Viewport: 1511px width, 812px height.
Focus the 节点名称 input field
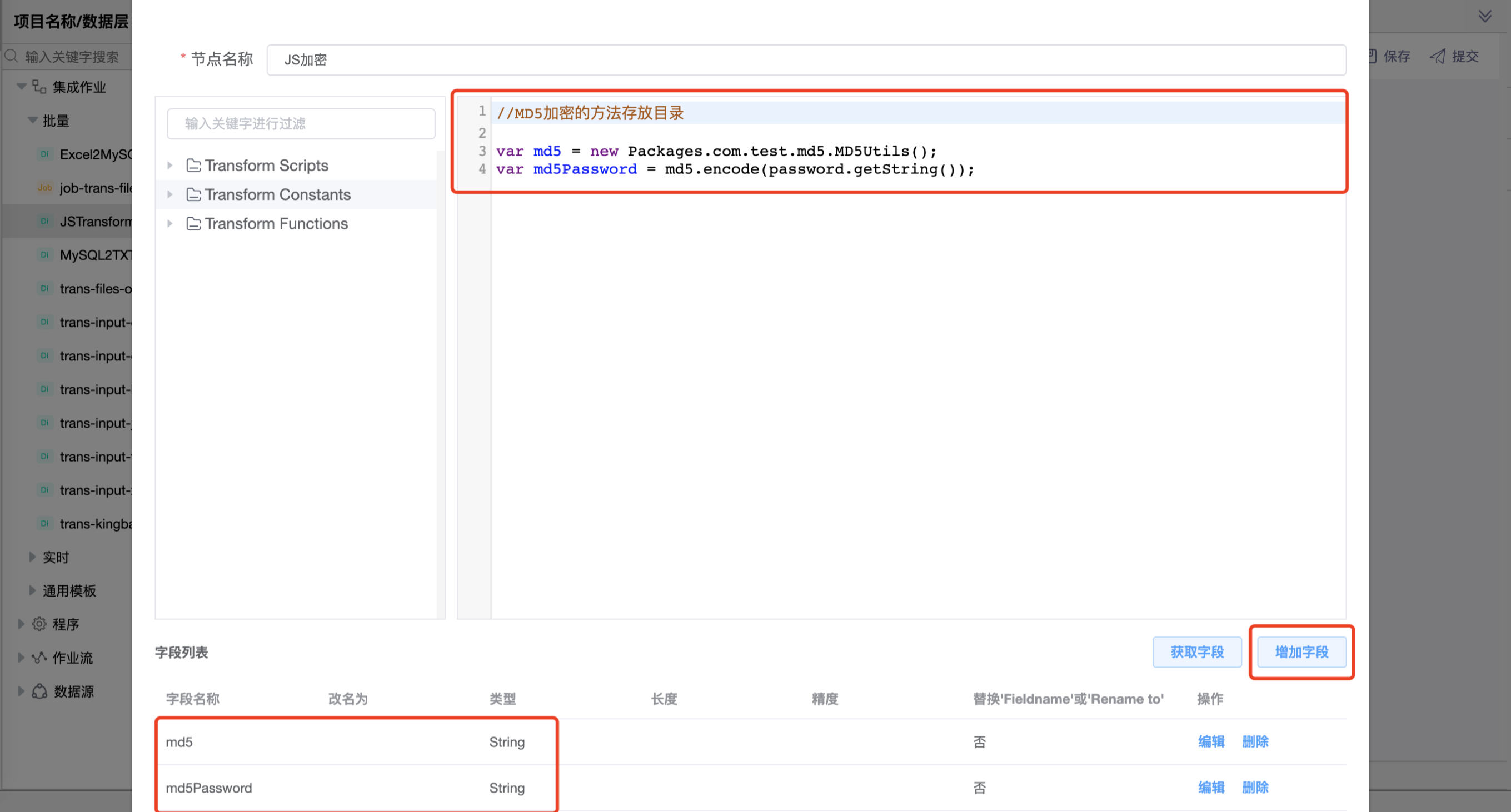(x=806, y=60)
